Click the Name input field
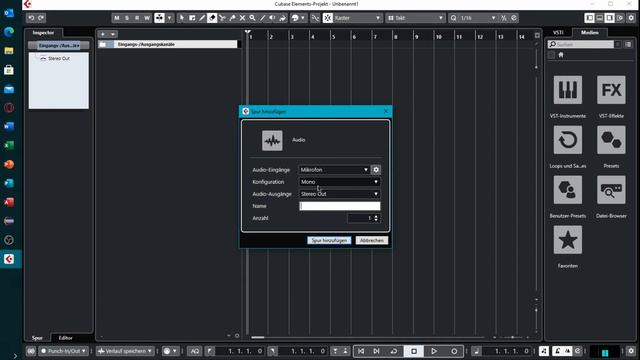 (340, 206)
